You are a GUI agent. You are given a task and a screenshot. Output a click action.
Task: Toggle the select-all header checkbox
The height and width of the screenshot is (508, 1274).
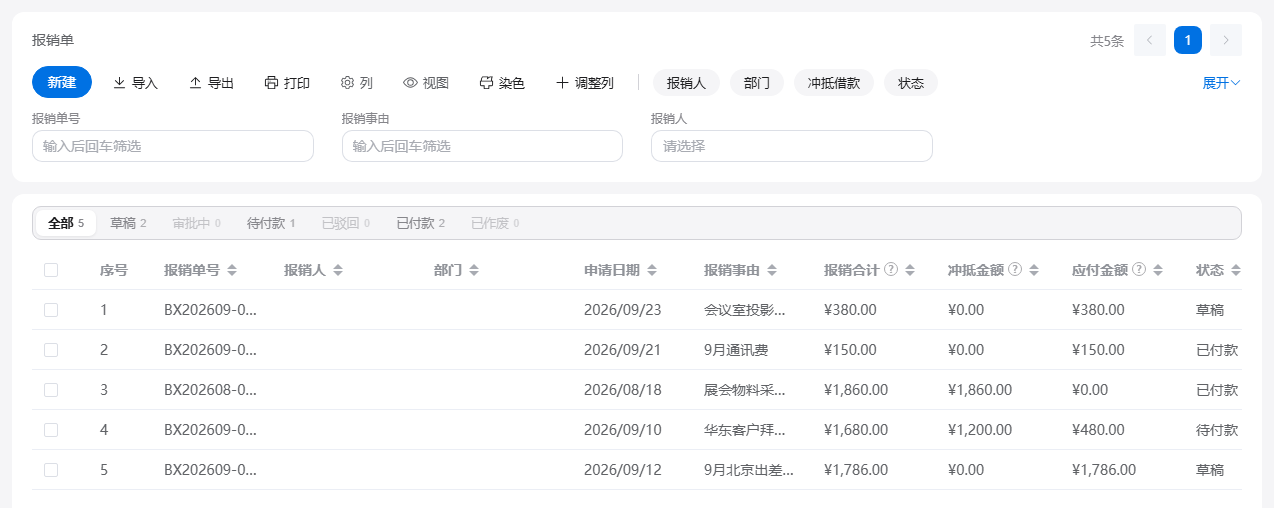point(51,270)
